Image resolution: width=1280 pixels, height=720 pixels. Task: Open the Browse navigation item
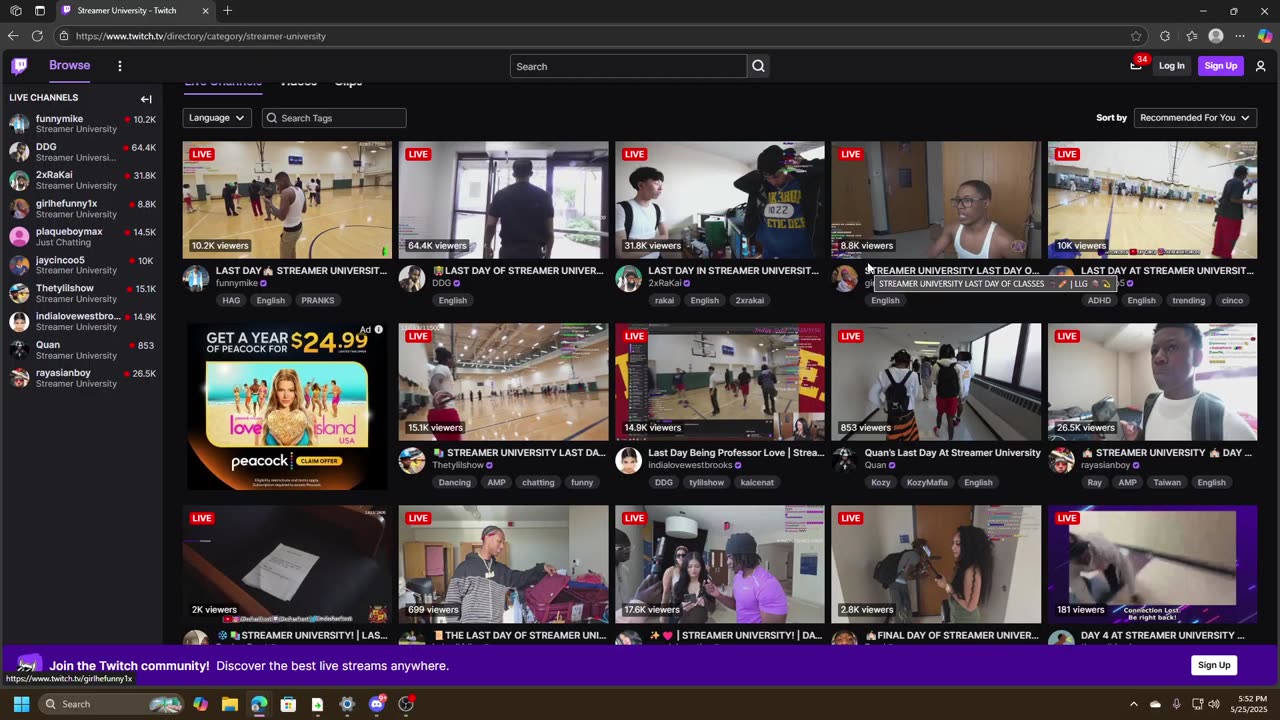pos(70,66)
